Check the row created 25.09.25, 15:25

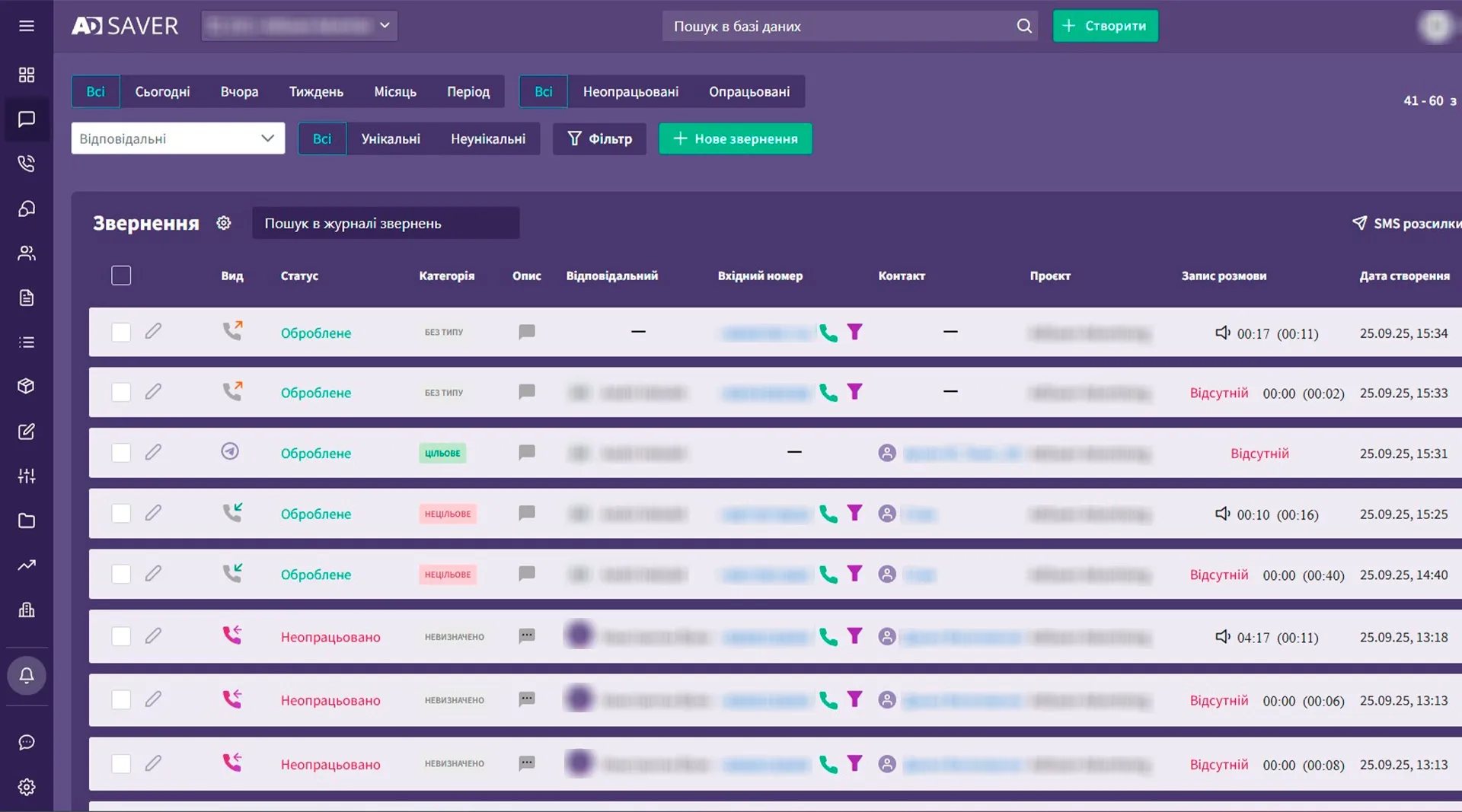pyautogui.click(x=121, y=514)
